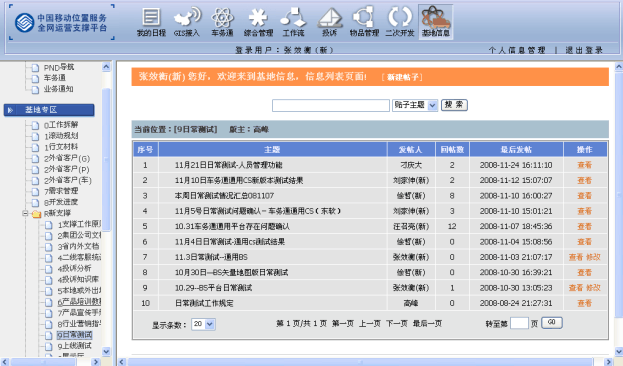
Task: Click the 新建帖子 new post link
Action: point(402,77)
